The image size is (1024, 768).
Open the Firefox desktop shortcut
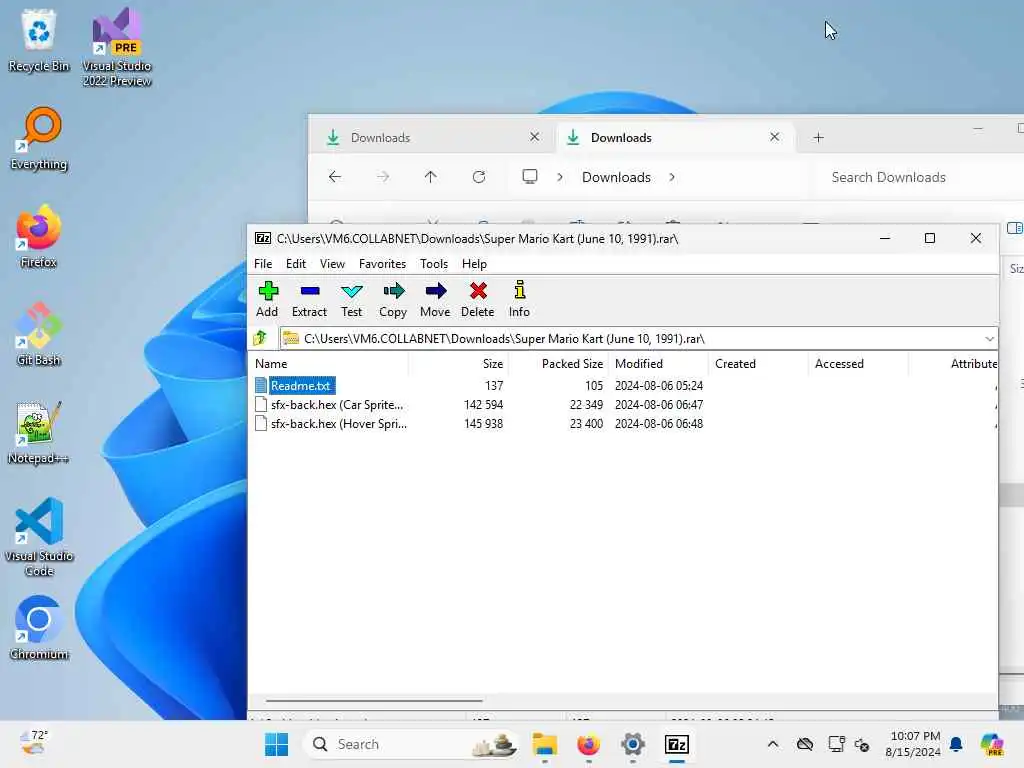tap(39, 236)
